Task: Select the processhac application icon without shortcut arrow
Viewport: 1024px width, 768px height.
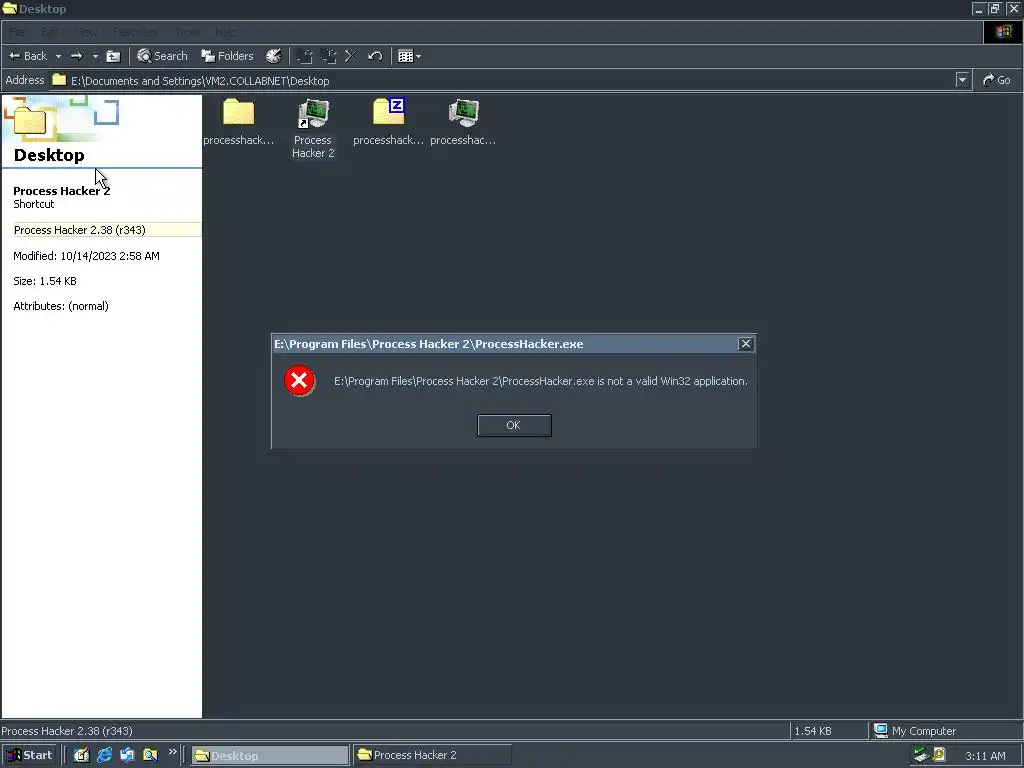Action: [x=464, y=113]
